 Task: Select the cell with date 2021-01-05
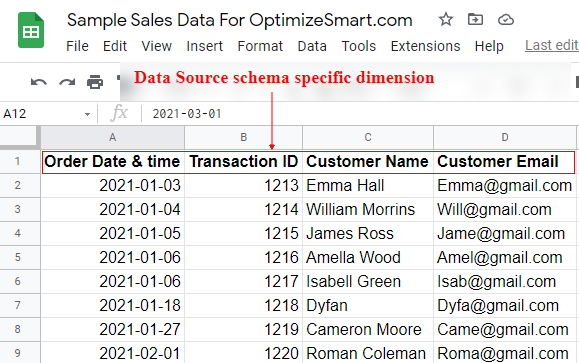click(113, 233)
